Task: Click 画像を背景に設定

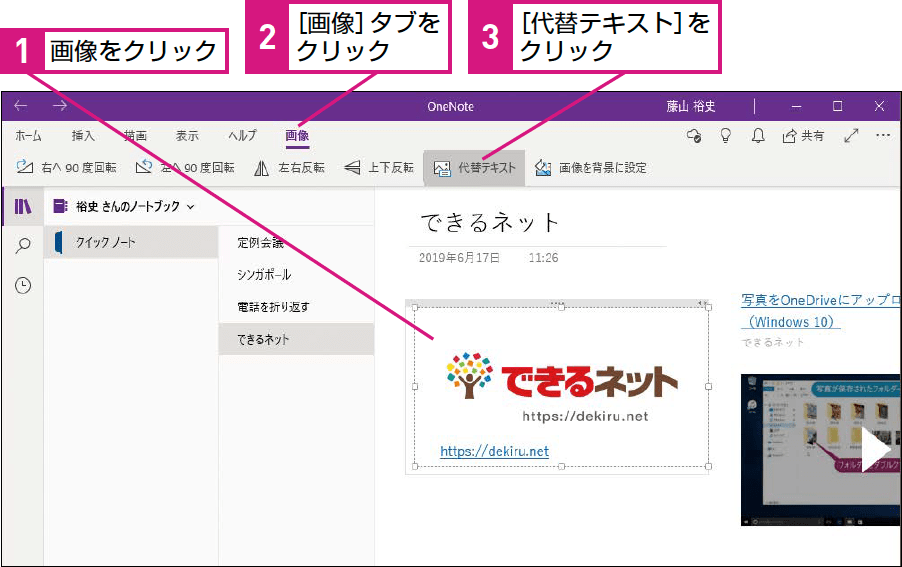Action: (591, 167)
